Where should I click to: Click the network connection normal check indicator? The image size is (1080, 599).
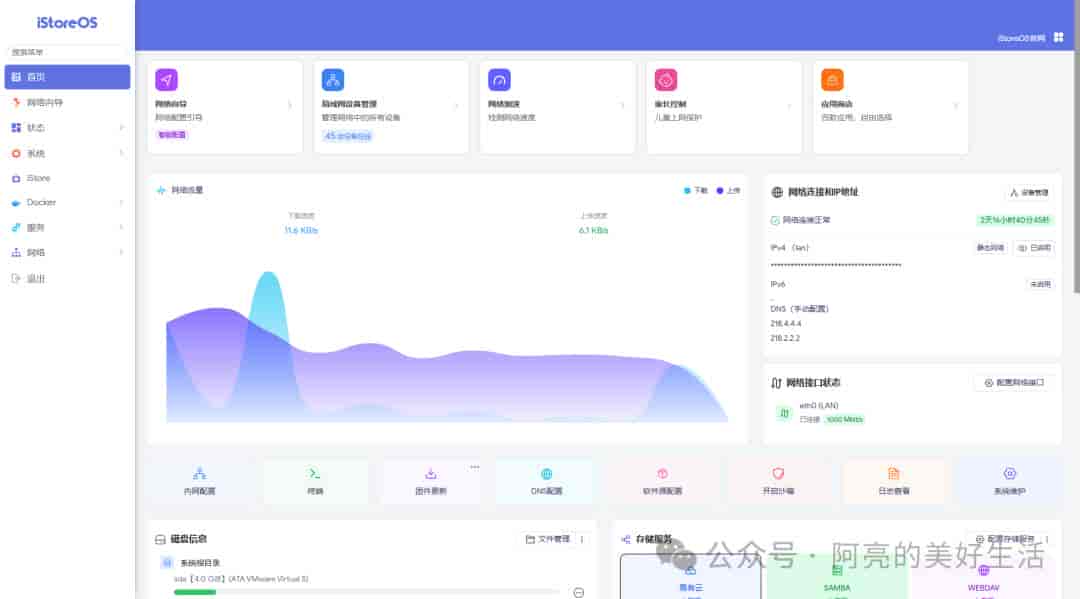[x=775, y=220]
